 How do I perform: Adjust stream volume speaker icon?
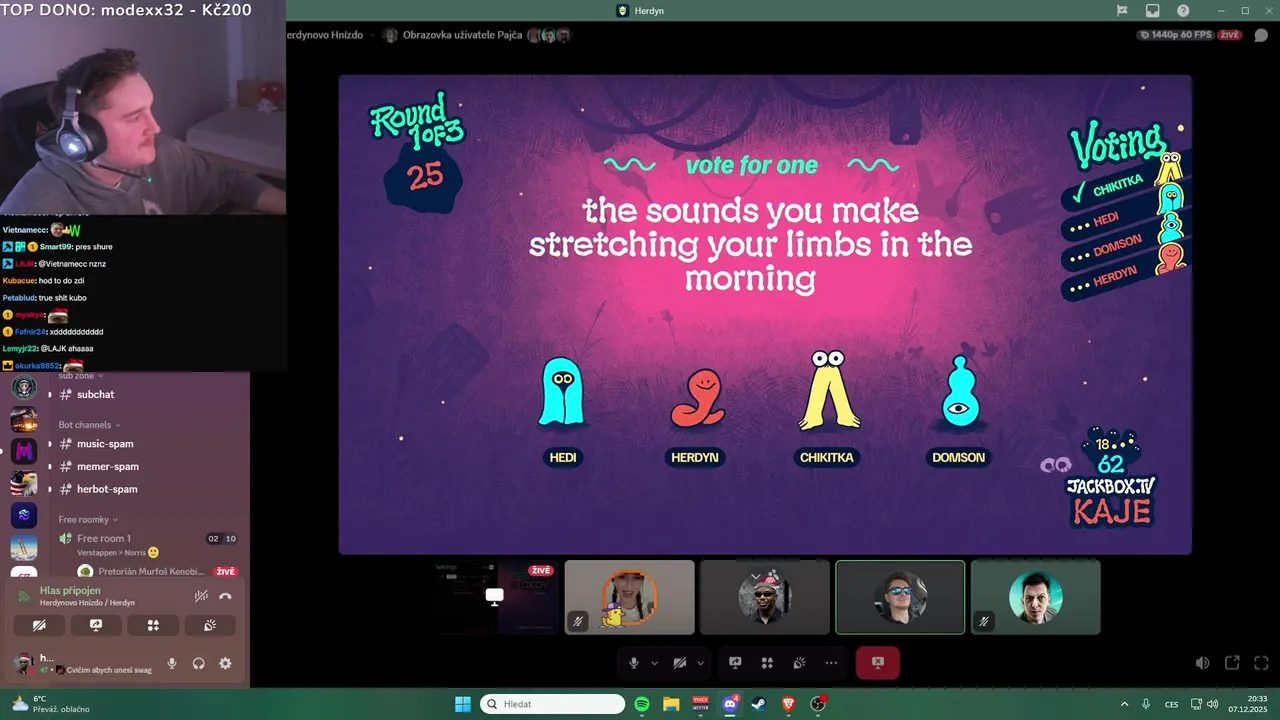tap(1202, 663)
